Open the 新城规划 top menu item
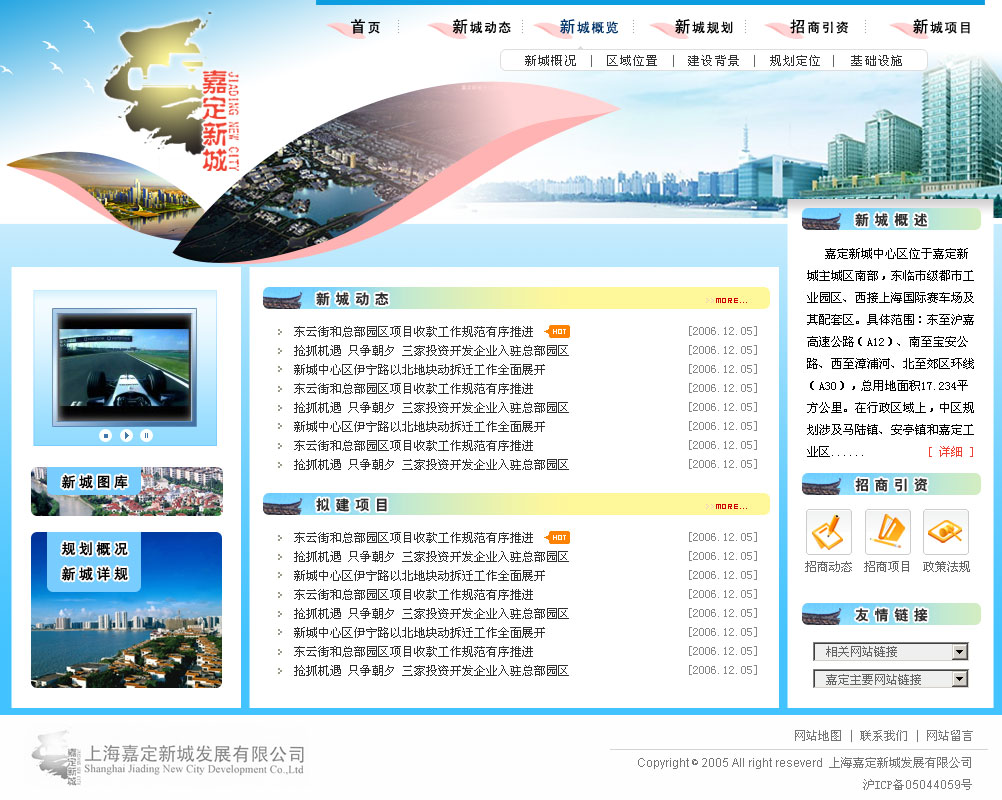This screenshot has height=800, width=1002. click(703, 28)
